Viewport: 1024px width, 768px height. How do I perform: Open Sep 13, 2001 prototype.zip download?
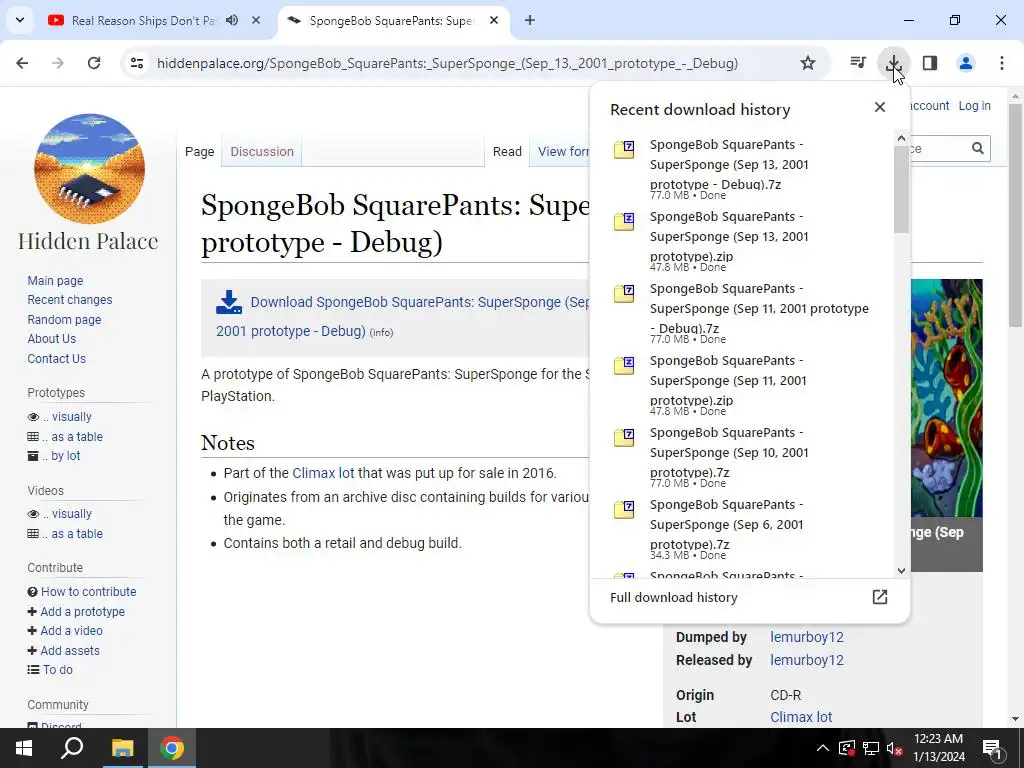750,242
